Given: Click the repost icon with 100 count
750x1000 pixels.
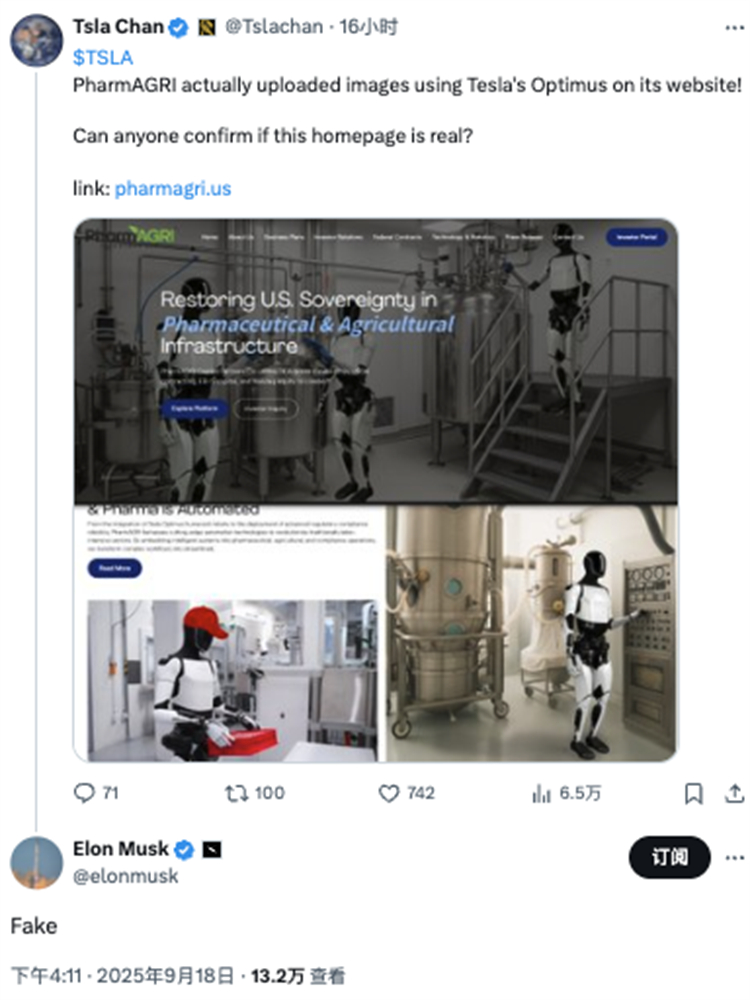Looking at the screenshot, I should [x=237, y=793].
